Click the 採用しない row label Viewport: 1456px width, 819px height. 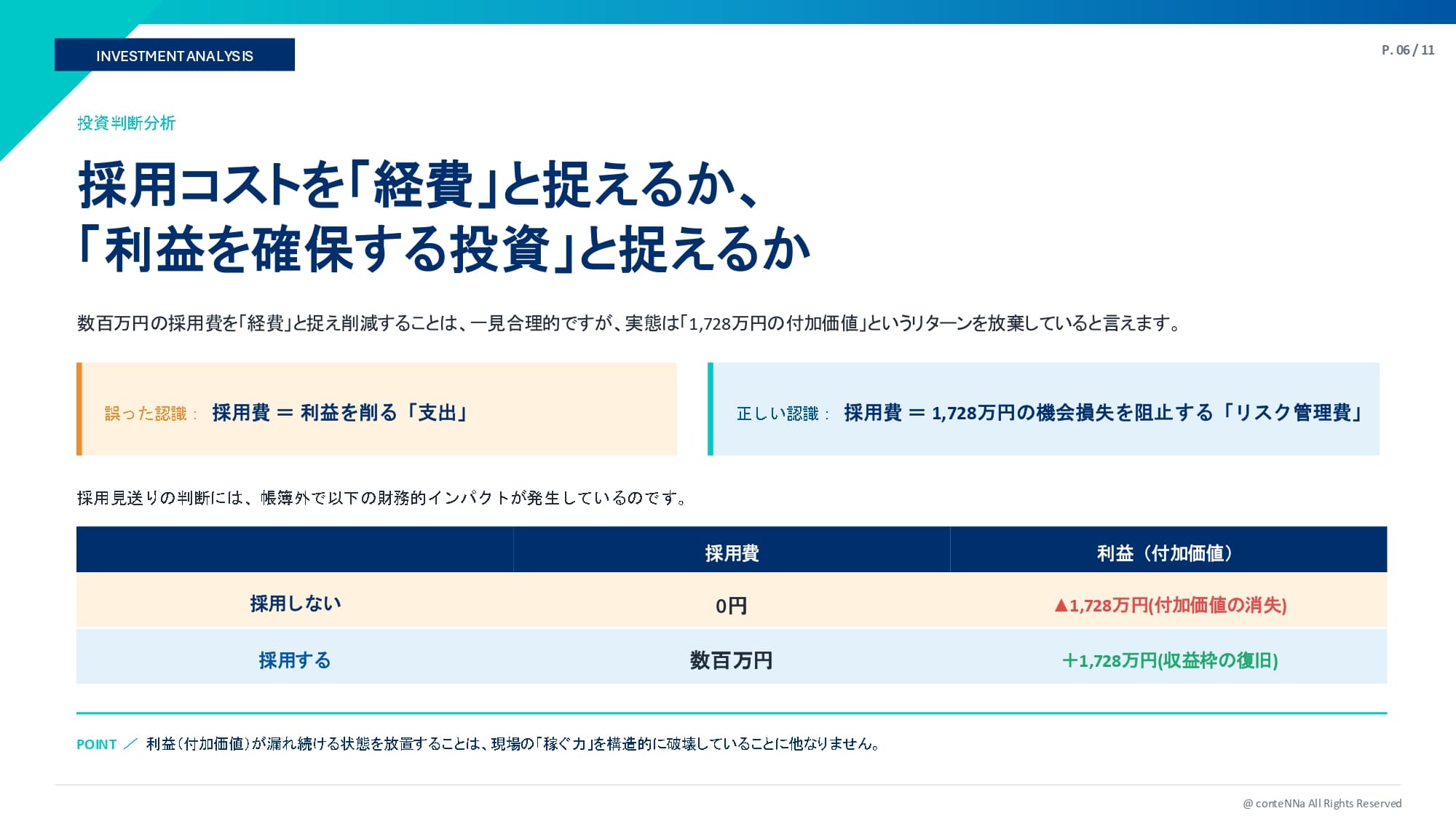[x=295, y=604]
